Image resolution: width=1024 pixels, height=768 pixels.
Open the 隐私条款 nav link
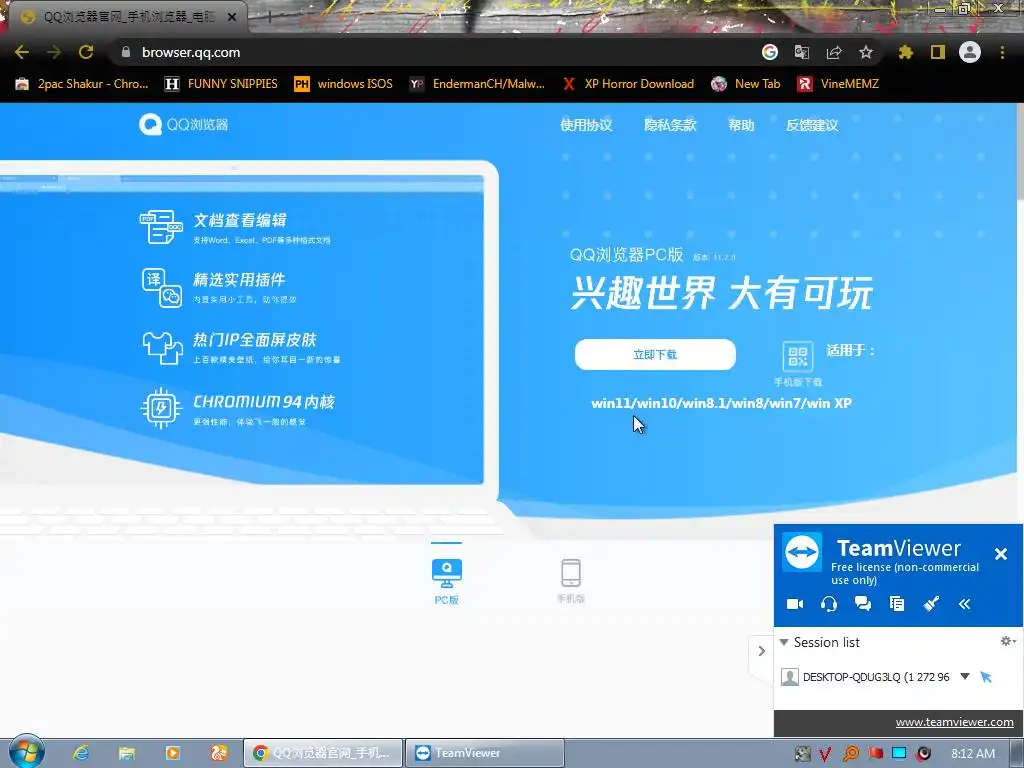[670, 125]
